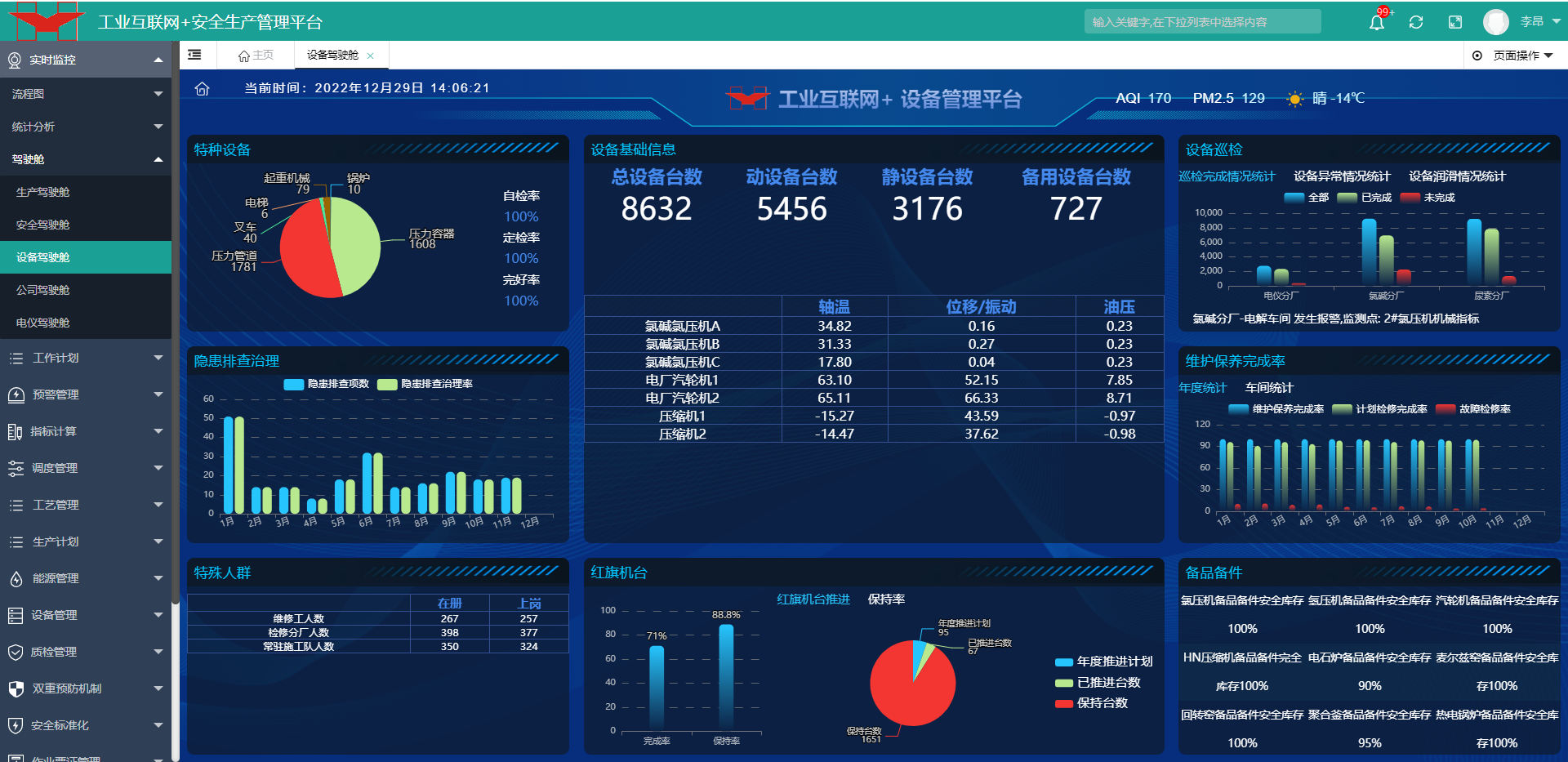Open the 页面操作 dropdown
1568x762 pixels.
(x=1512, y=56)
